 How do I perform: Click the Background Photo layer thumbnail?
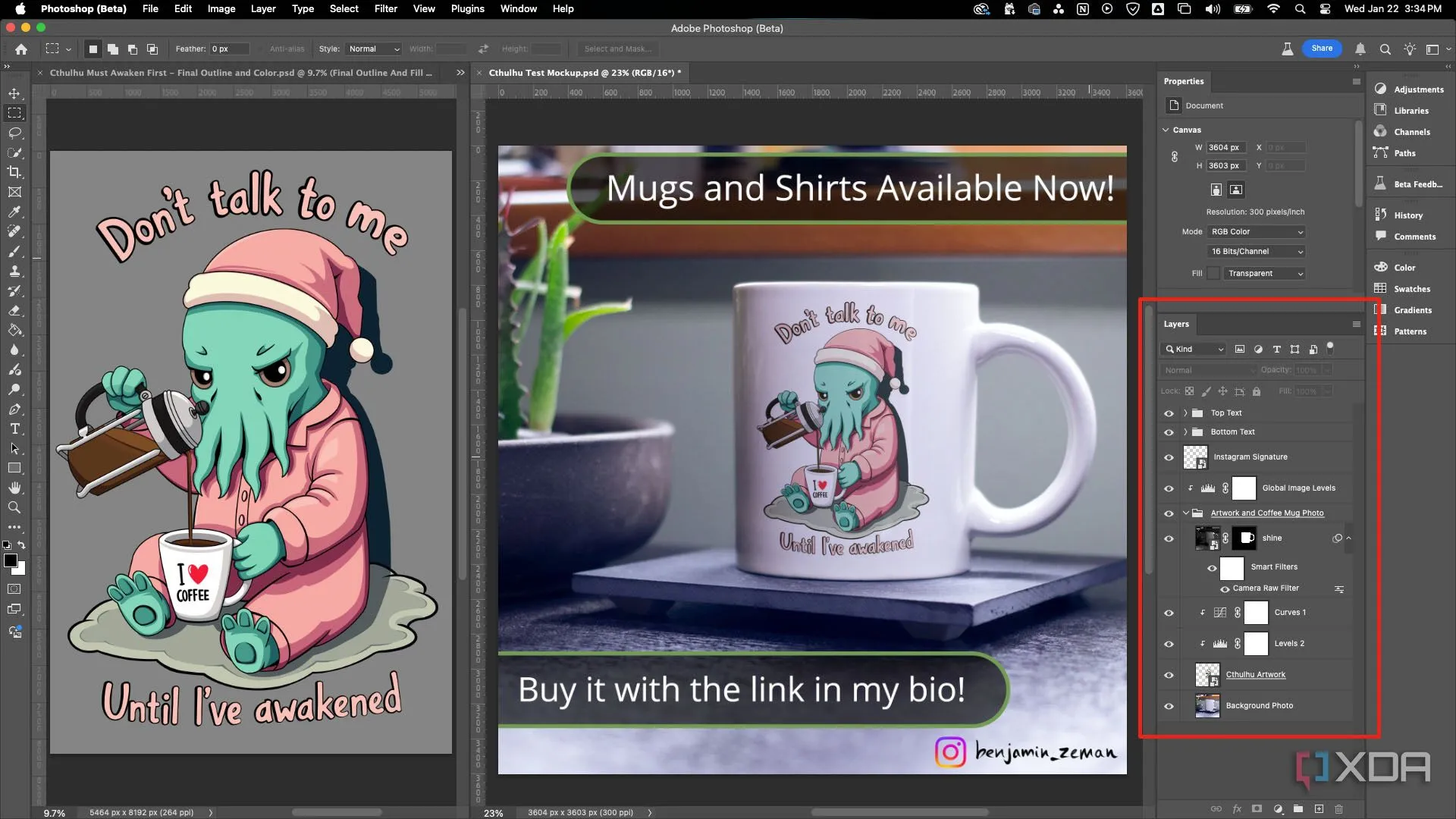tap(1207, 706)
